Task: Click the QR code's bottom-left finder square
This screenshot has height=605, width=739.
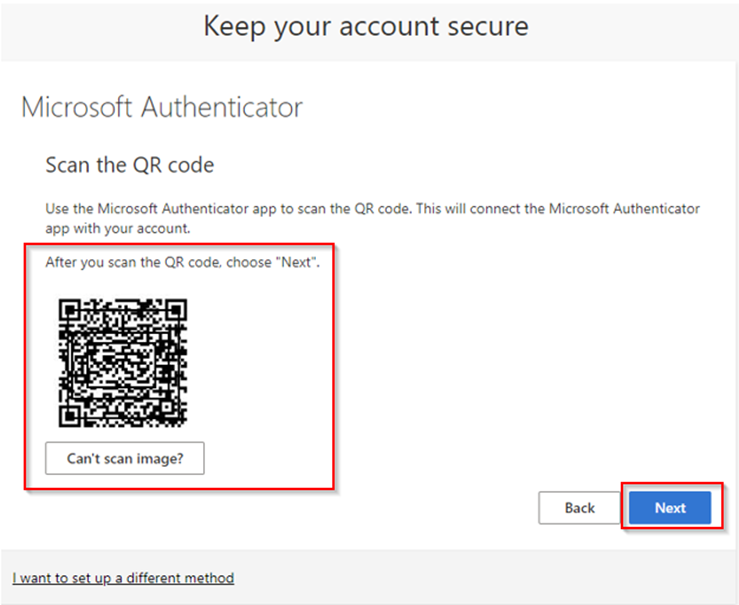Action: [70, 415]
